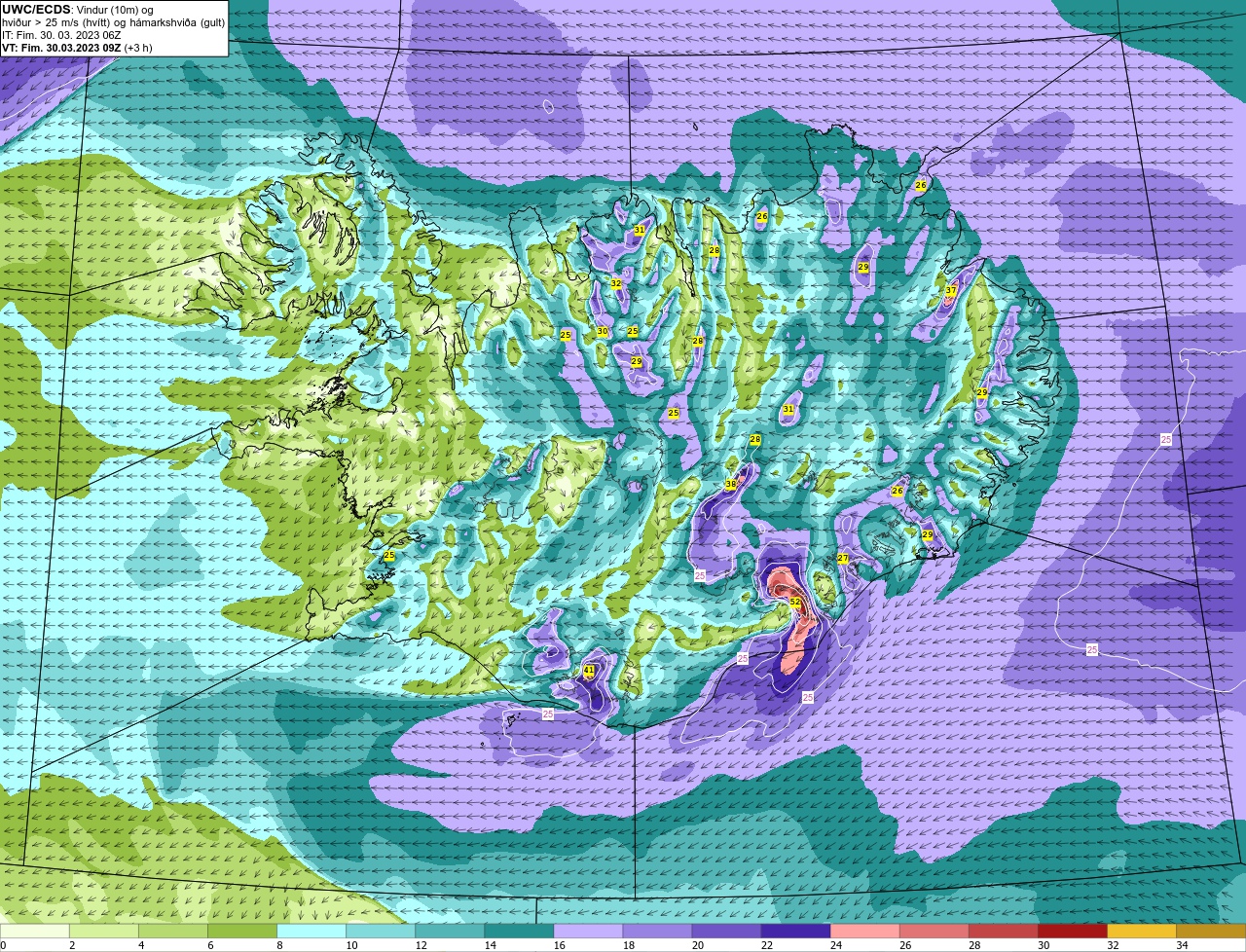
Task: Click the 30–32 dark red legend swatch
Action: [x=1072, y=932]
